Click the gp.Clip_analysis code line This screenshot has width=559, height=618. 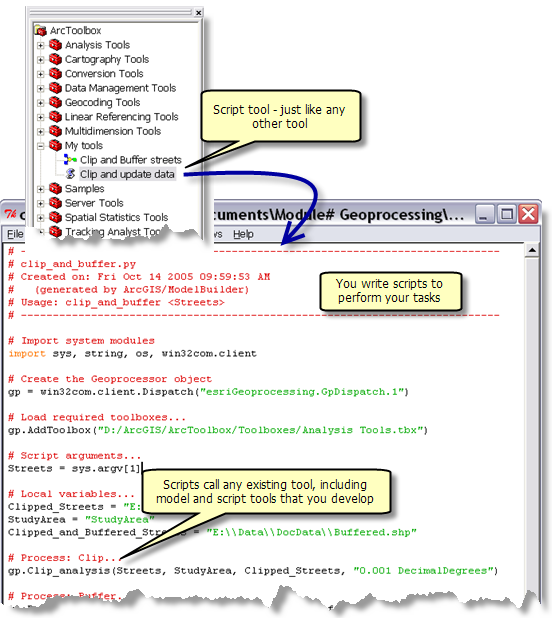[x=253, y=571]
